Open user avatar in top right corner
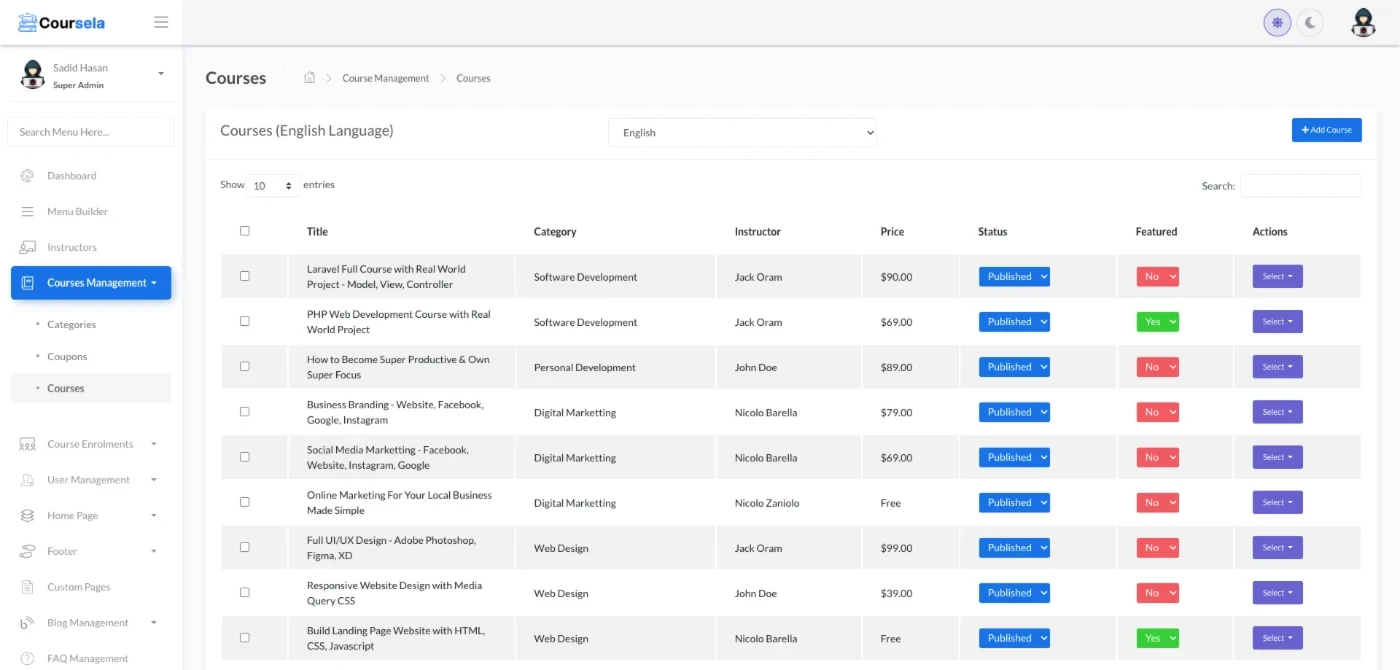 (1363, 22)
